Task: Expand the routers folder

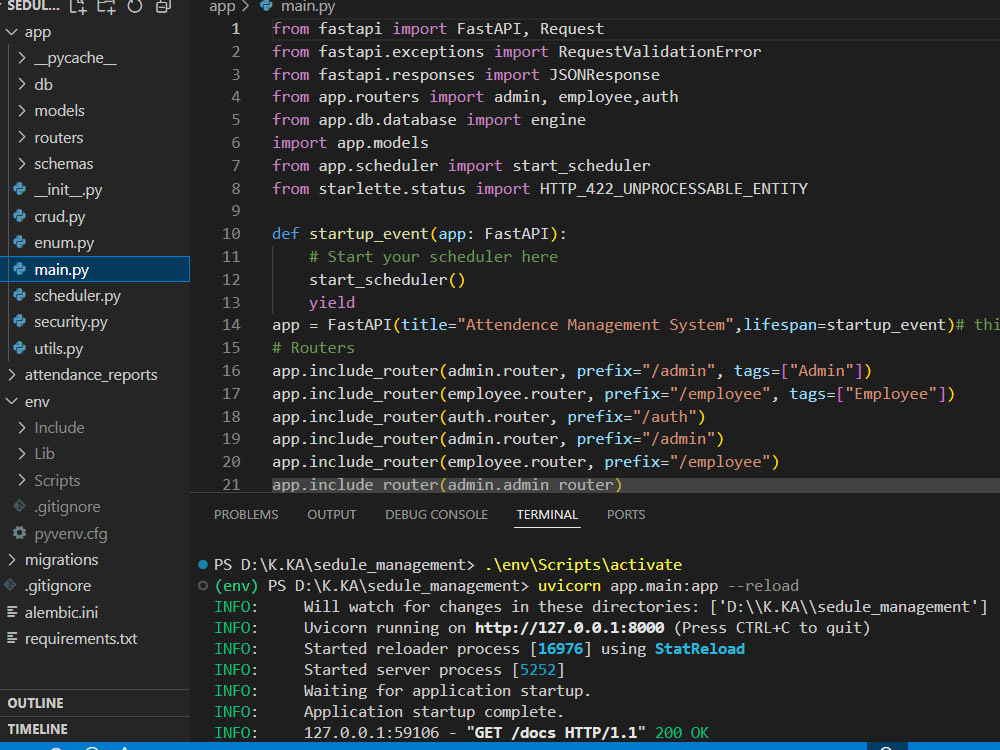Action: click(22, 137)
